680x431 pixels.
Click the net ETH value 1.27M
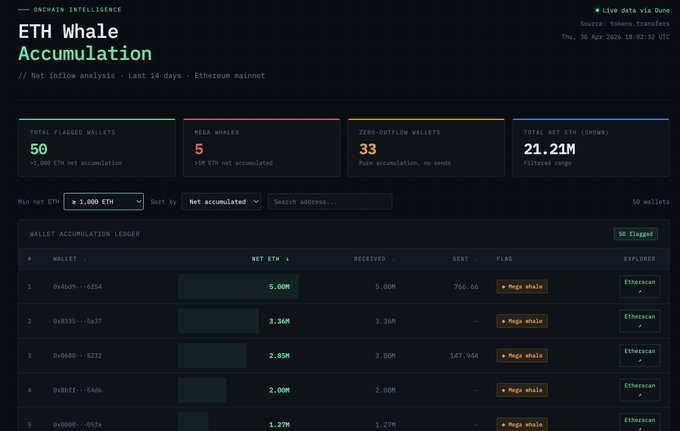pyautogui.click(x=279, y=424)
